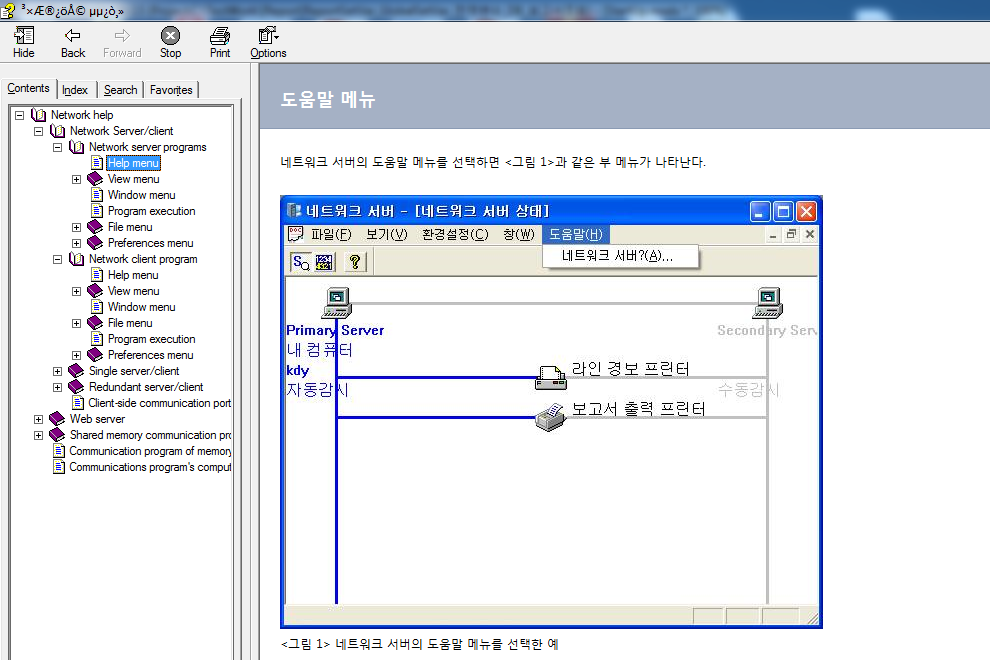Collapse the Network client program node
Viewport: 990px width, 660px height.
click(x=57, y=259)
